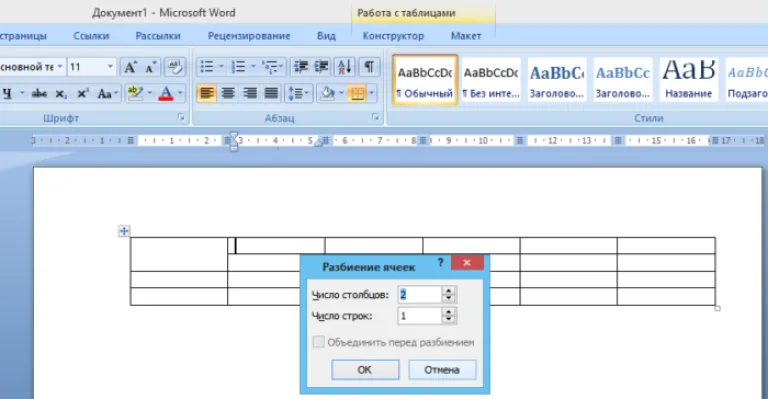Click the dialog help question mark

(x=440, y=262)
